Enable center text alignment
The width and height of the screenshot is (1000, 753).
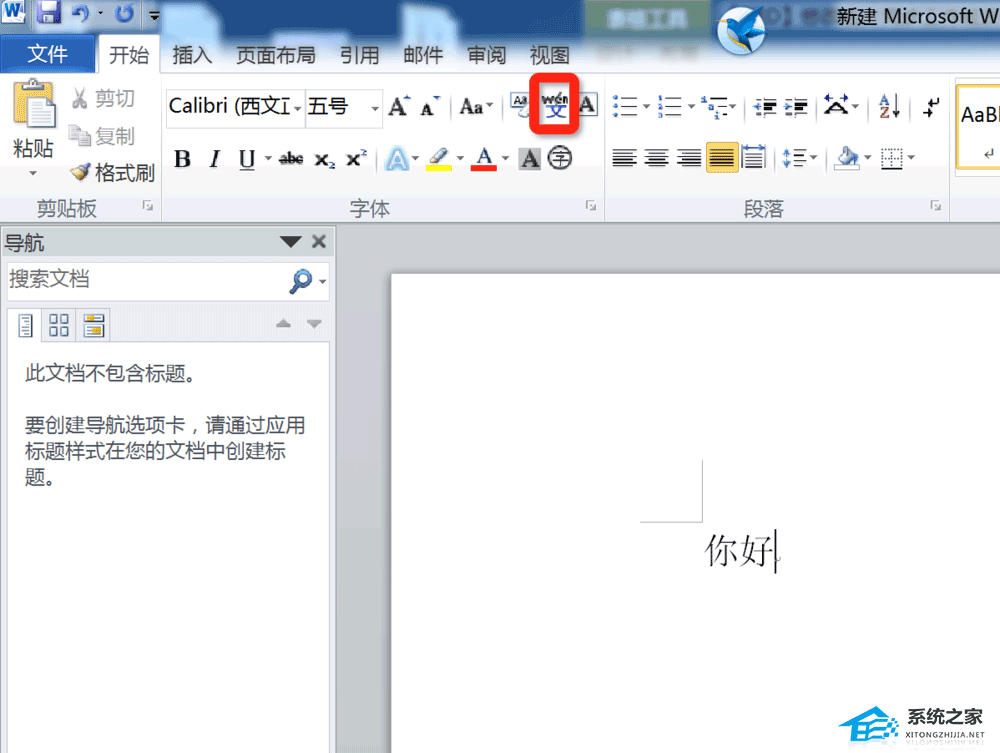click(x=656, y=158)
